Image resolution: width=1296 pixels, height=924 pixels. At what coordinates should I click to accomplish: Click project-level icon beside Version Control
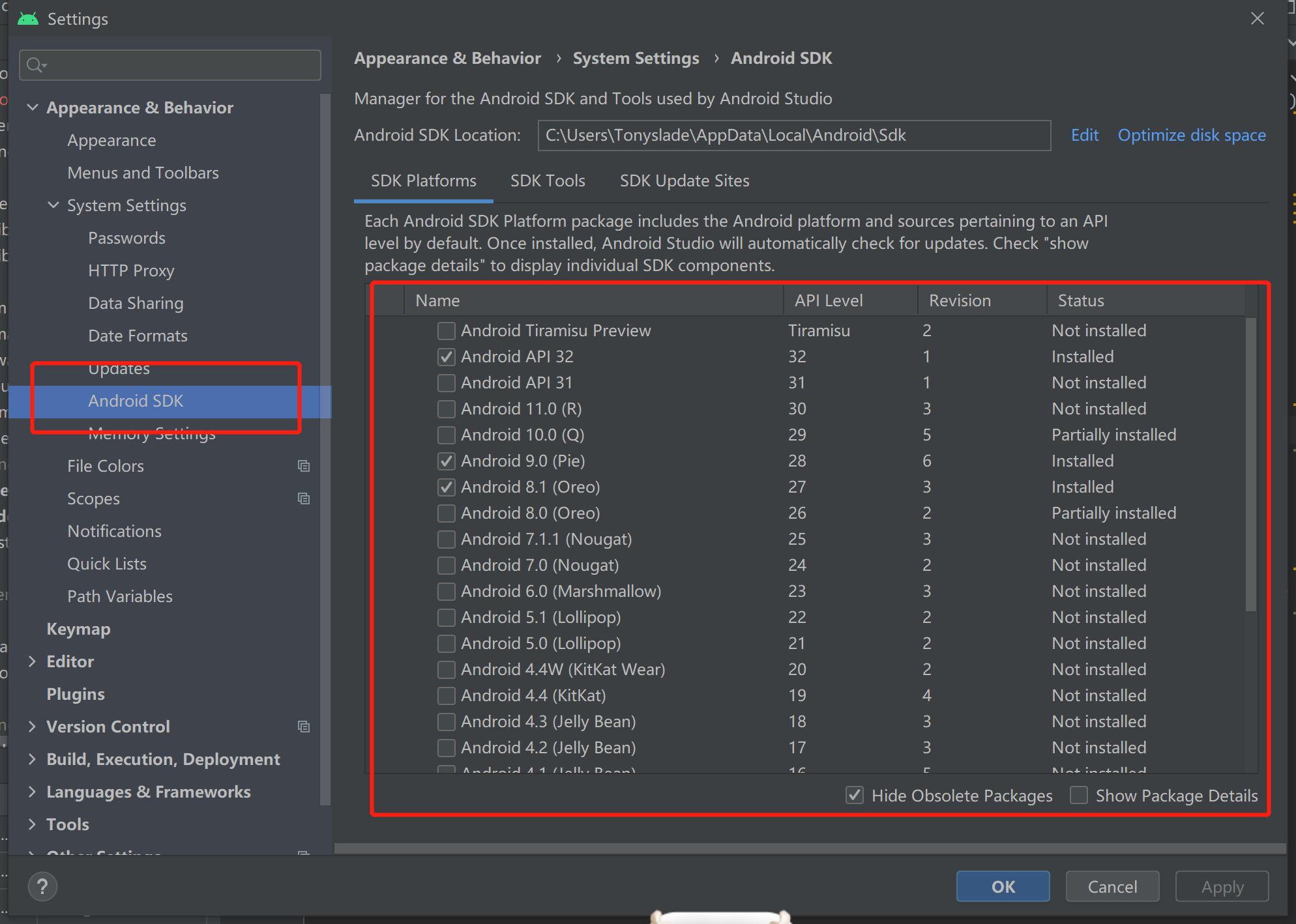(x=304, y=727)
